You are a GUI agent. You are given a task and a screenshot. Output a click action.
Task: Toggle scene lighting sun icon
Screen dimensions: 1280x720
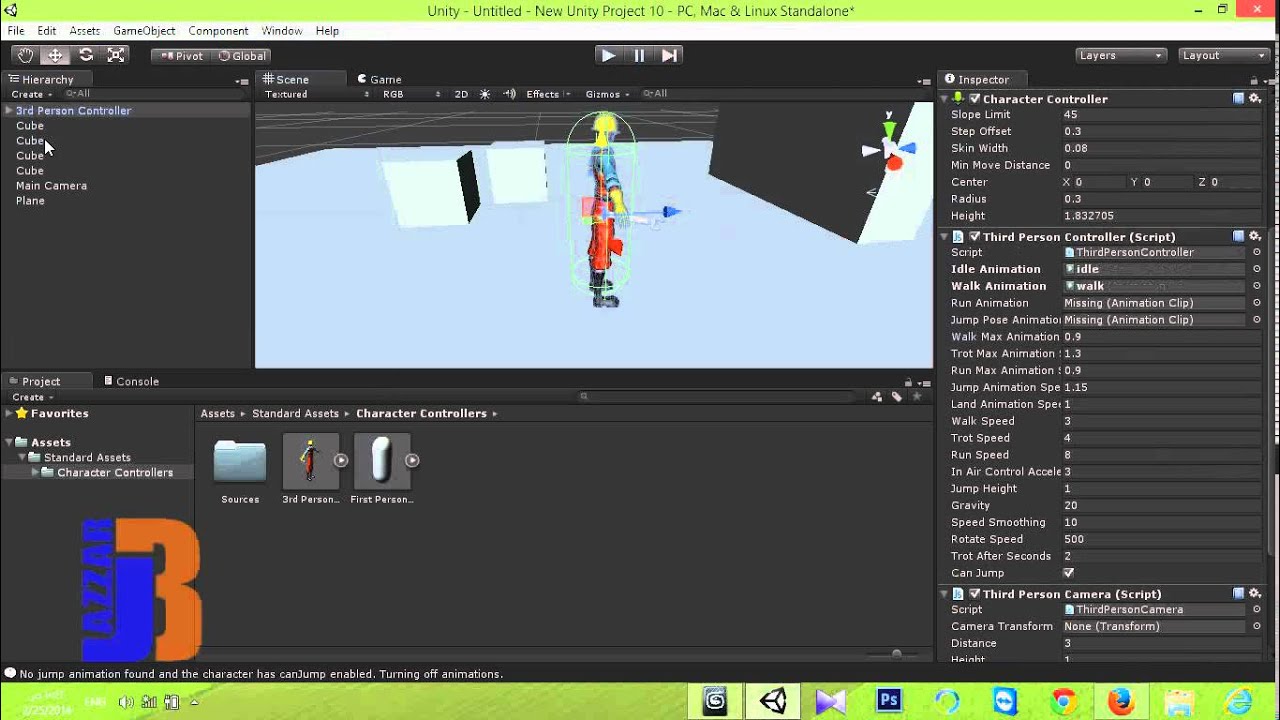[x=485, y=94]
